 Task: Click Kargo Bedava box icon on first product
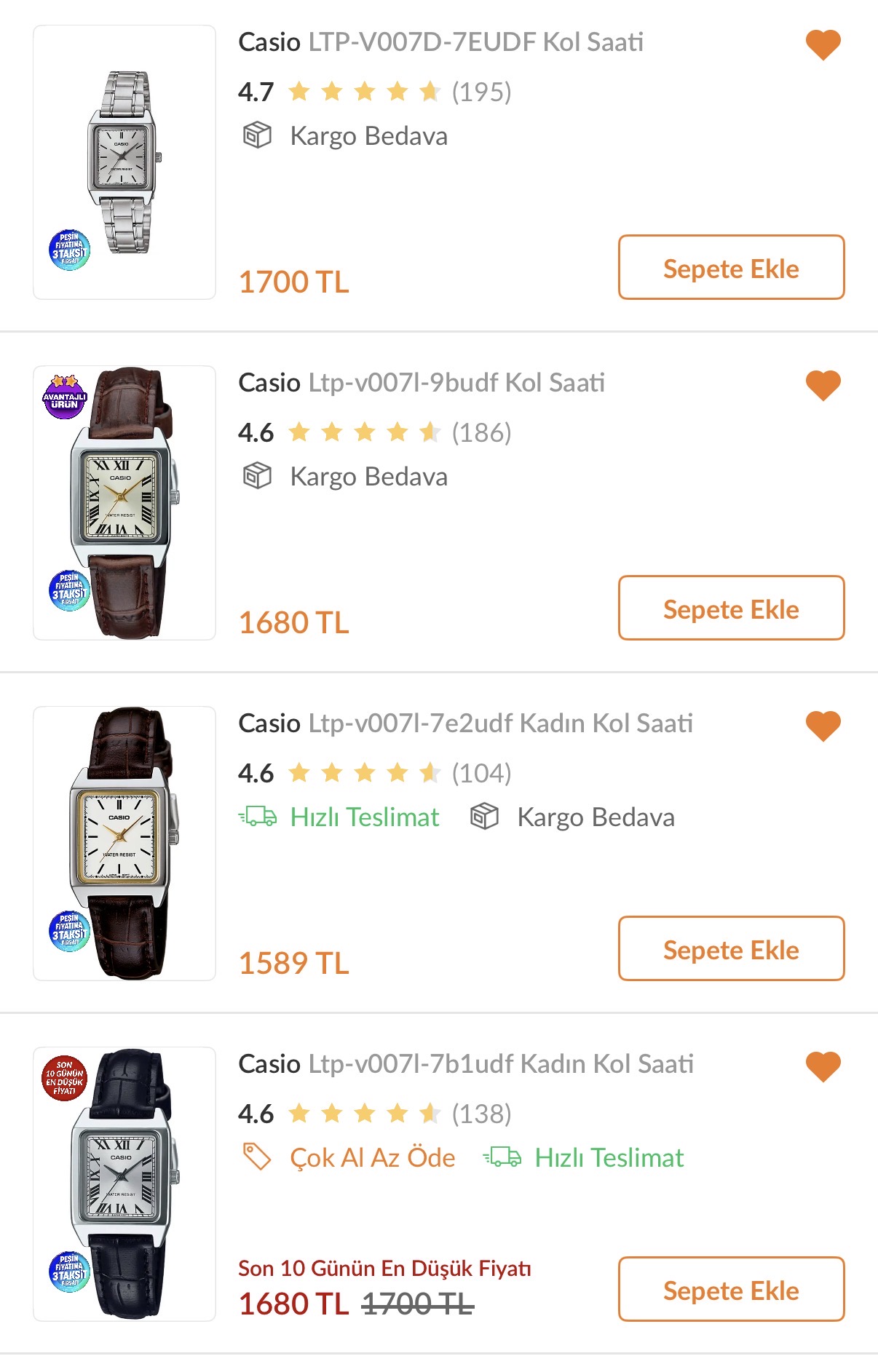pos(257,135)
